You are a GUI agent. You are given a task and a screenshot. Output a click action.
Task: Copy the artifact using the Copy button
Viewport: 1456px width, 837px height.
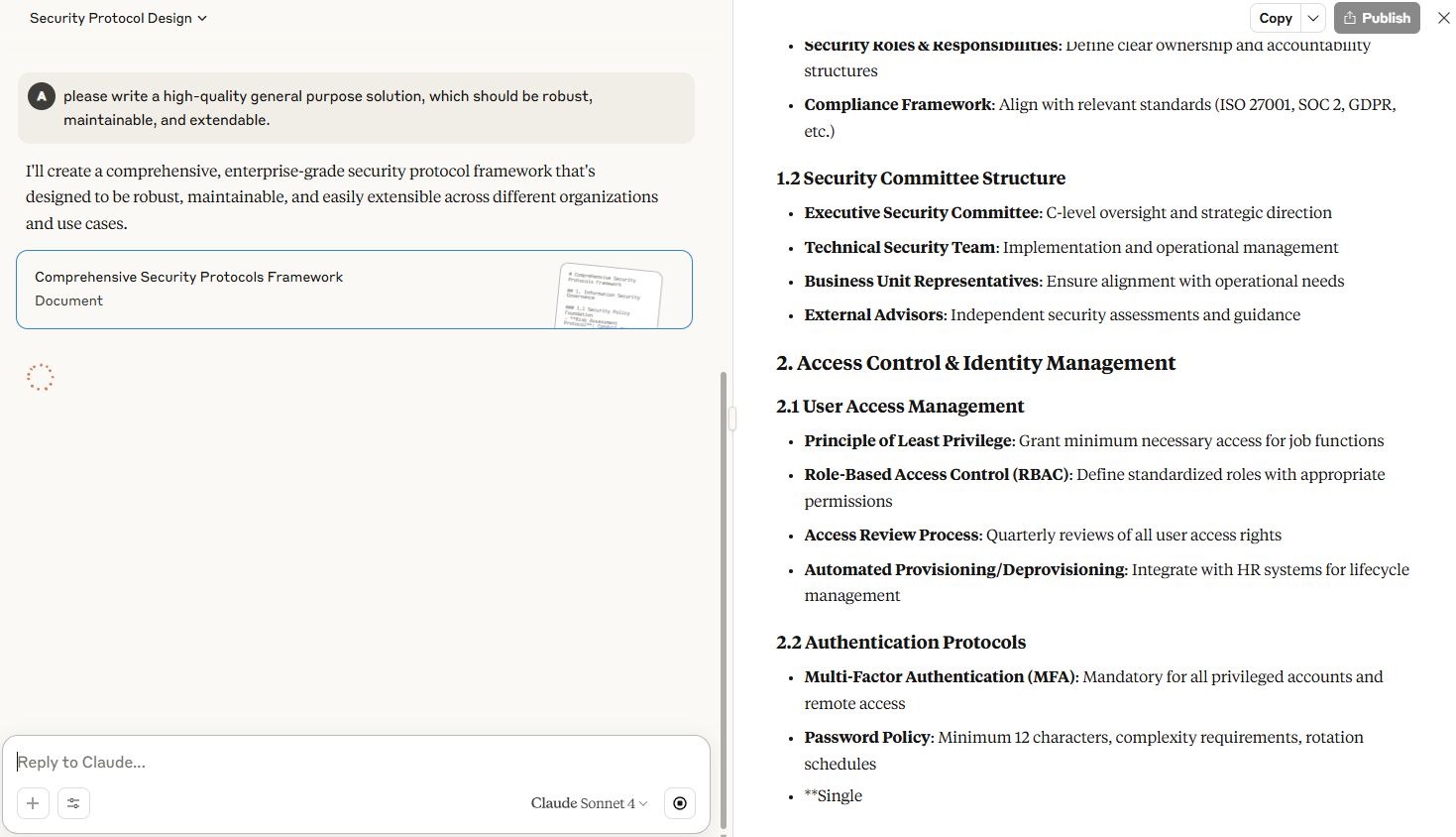coord(1275,18)
